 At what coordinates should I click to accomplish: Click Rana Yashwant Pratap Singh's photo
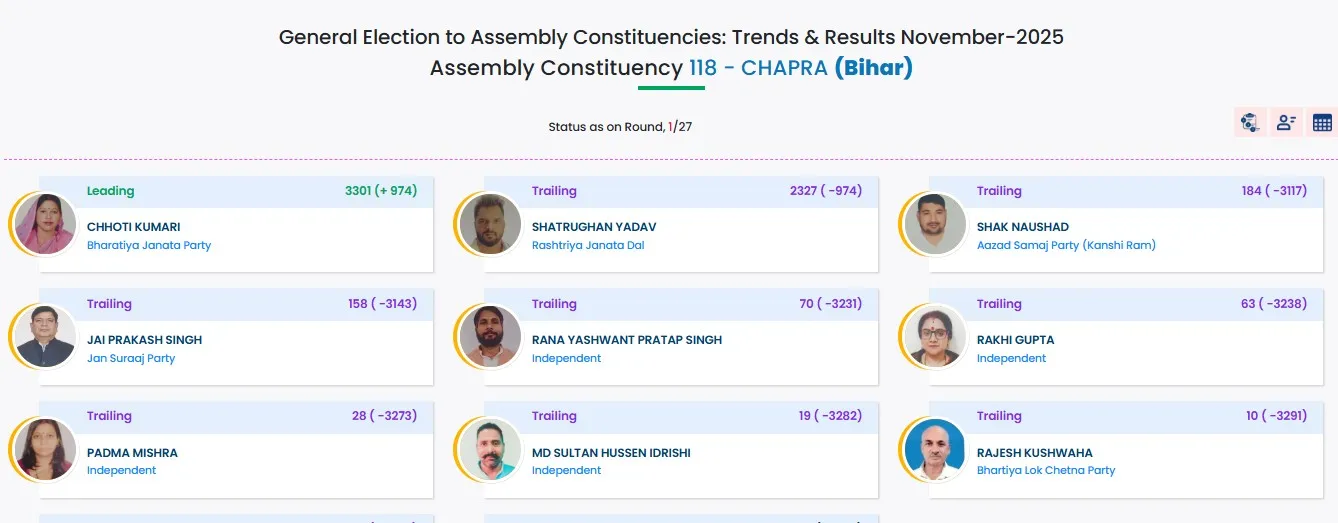pyautogui.click(x=489, y=336)
